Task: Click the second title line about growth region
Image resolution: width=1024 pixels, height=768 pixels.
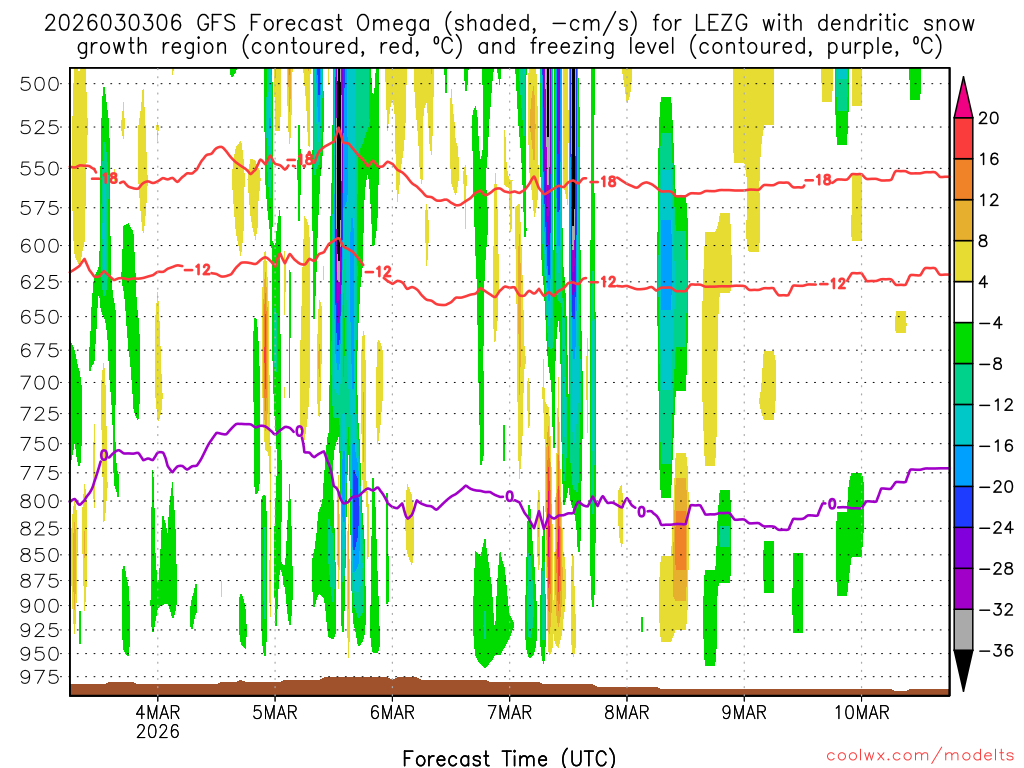Action: tap(509, 47)
